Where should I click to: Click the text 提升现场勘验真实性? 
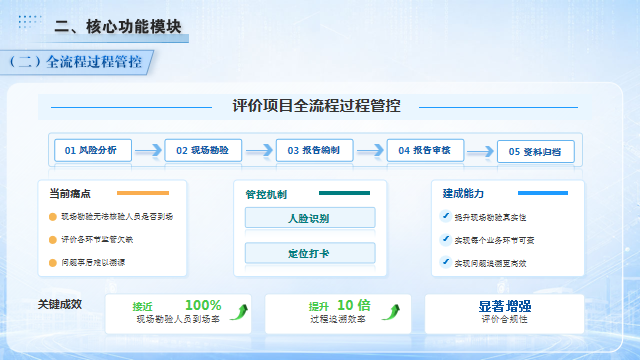tap(490, 218)
